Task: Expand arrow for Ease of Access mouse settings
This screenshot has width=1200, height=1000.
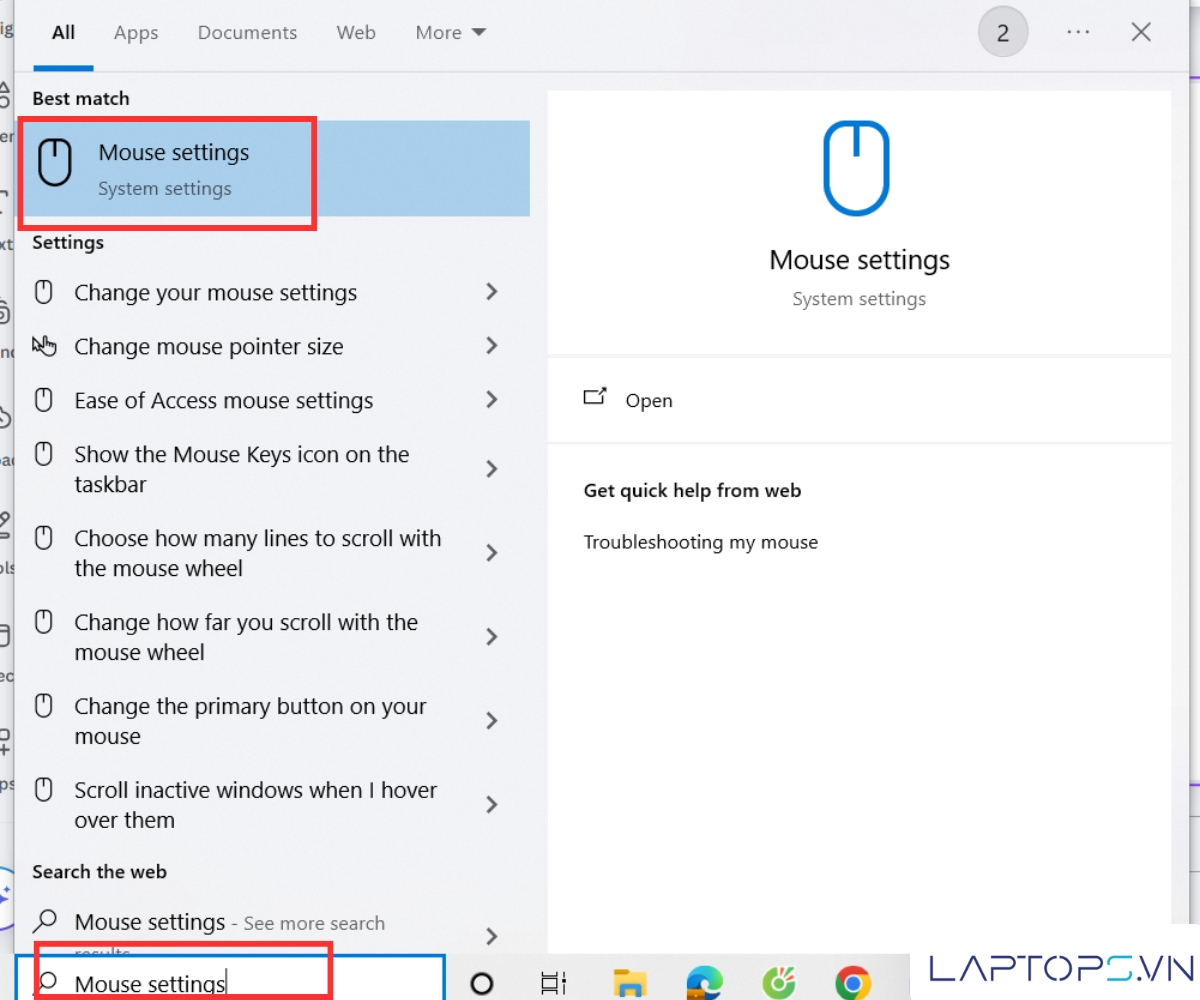Action: (x=491, y=400)
